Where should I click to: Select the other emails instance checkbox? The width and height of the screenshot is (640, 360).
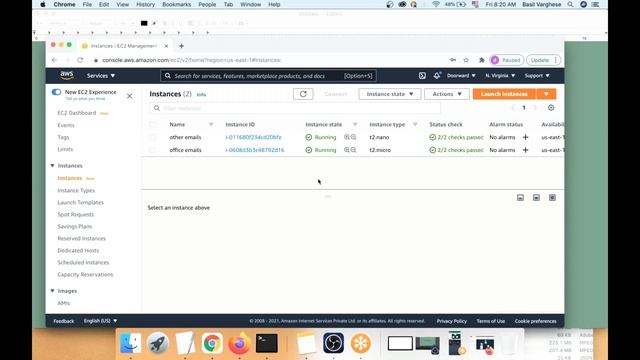click(153, 138)
